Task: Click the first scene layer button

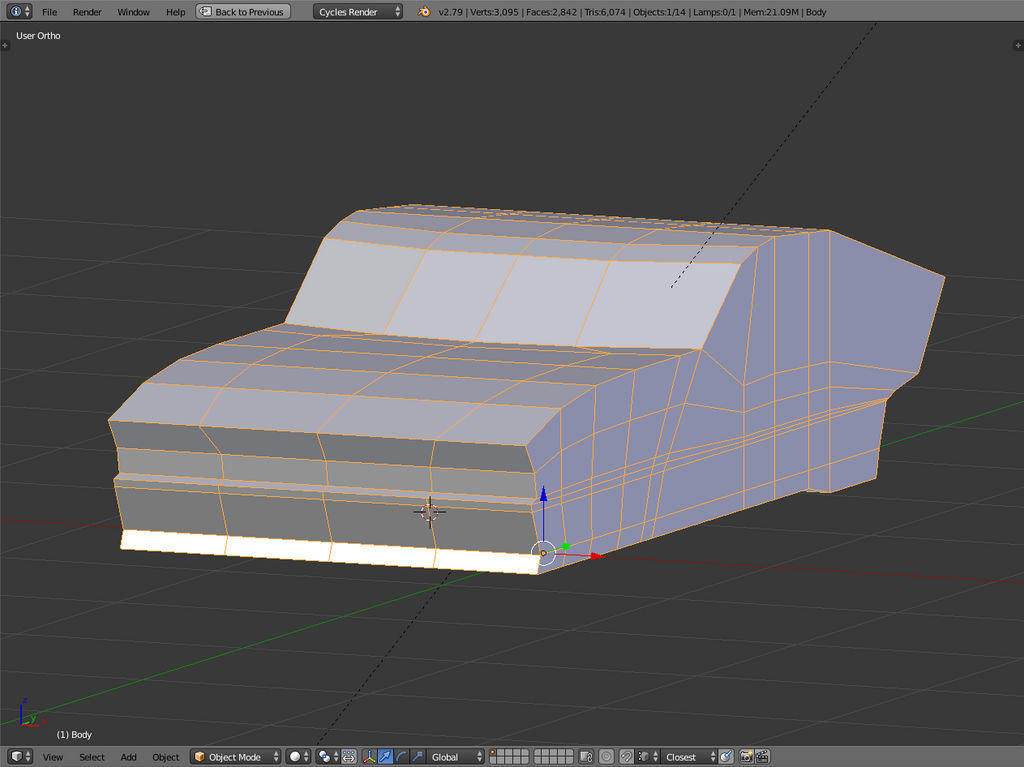Action: tap(495, 753)
